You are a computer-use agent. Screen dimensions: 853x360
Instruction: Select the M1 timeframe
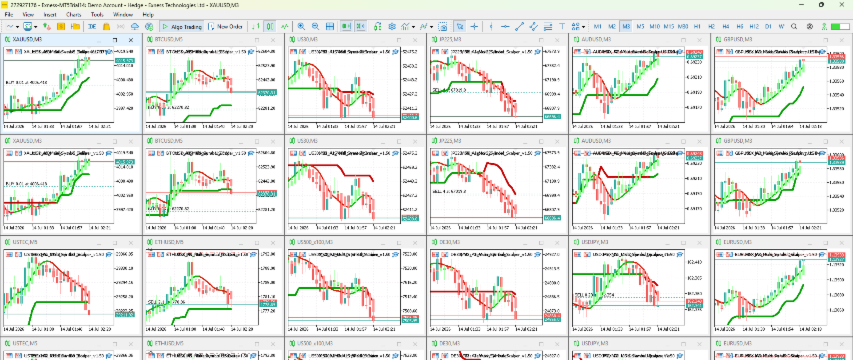(597, 26)
